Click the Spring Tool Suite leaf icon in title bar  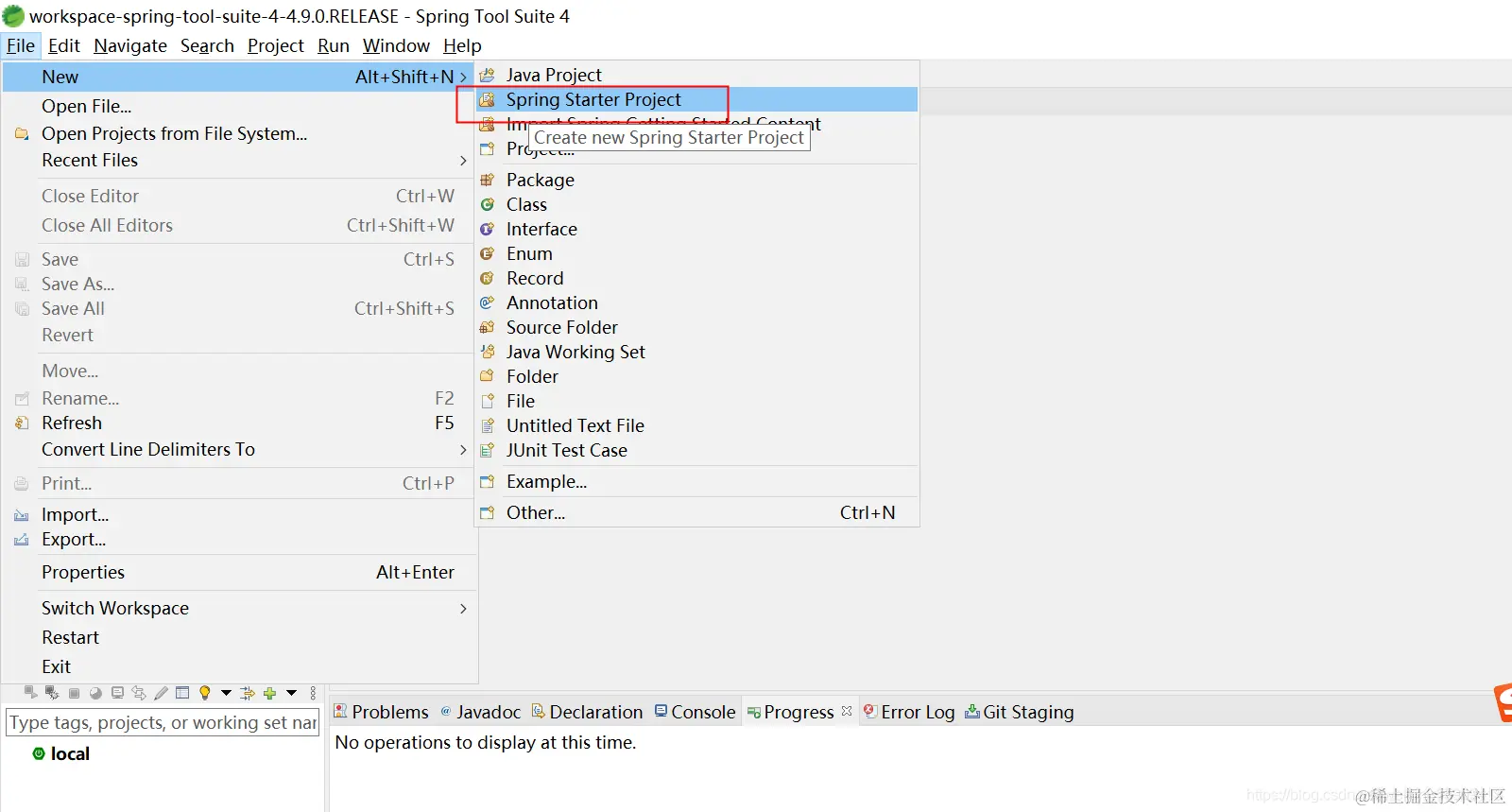click(13, 15)
